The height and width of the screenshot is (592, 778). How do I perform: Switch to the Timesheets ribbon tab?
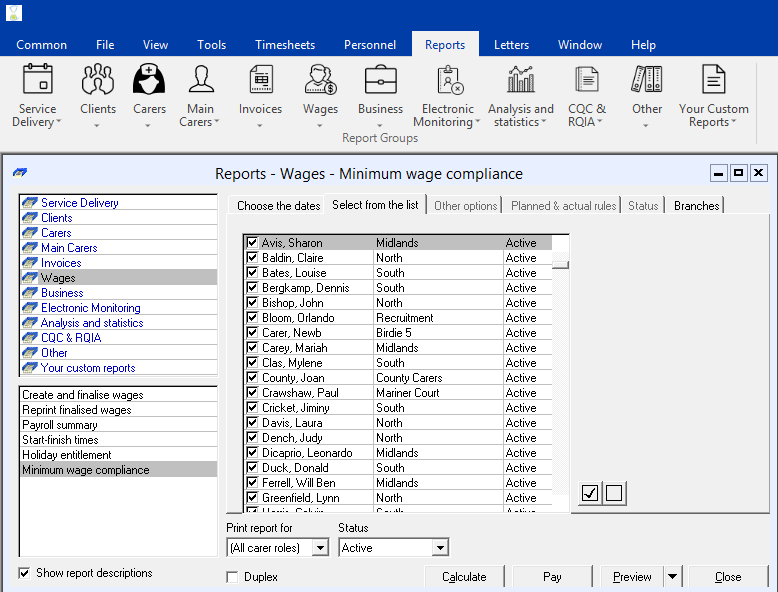[285, 45]
